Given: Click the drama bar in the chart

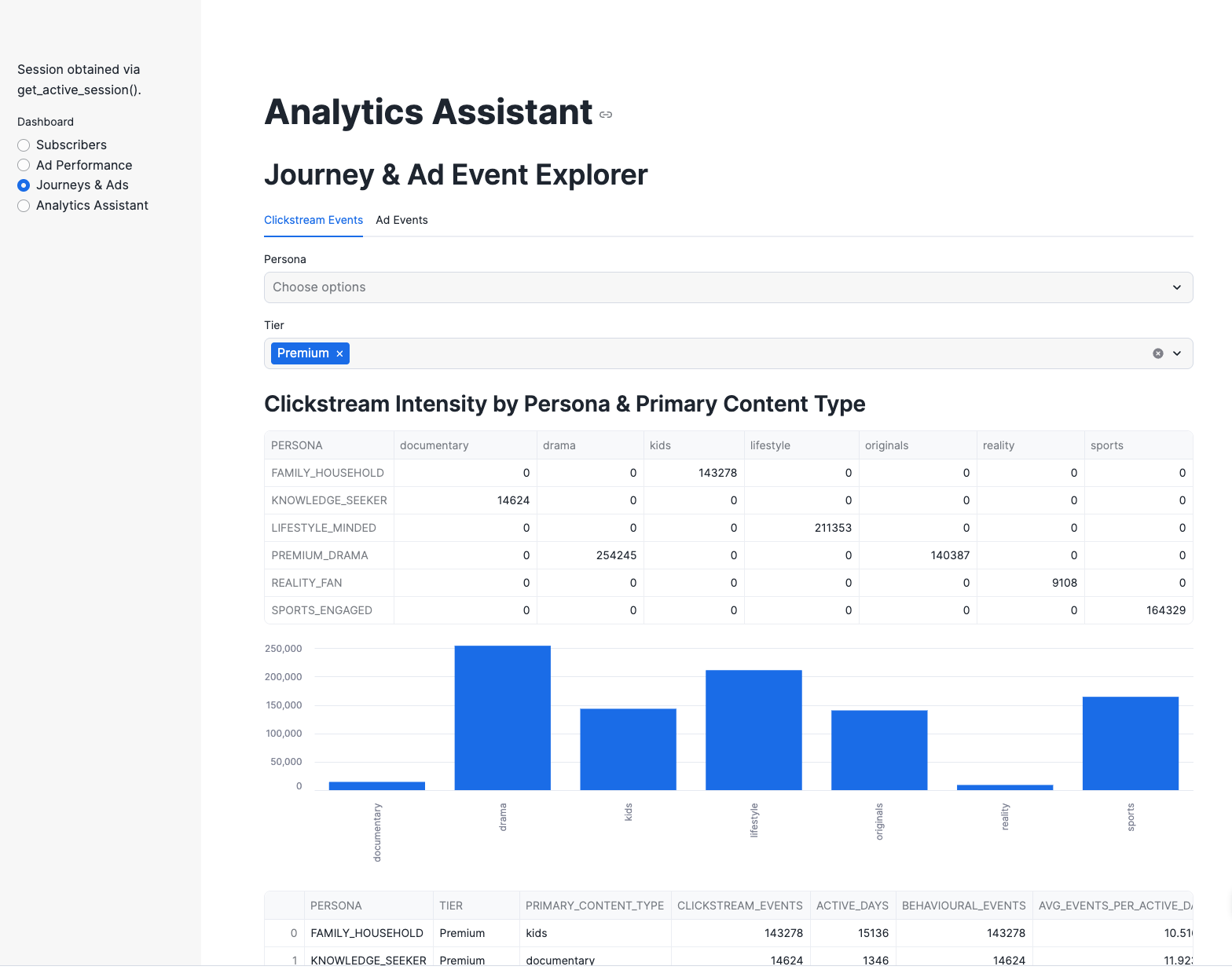Looking at the screenshot, I should tap(502, 717).
